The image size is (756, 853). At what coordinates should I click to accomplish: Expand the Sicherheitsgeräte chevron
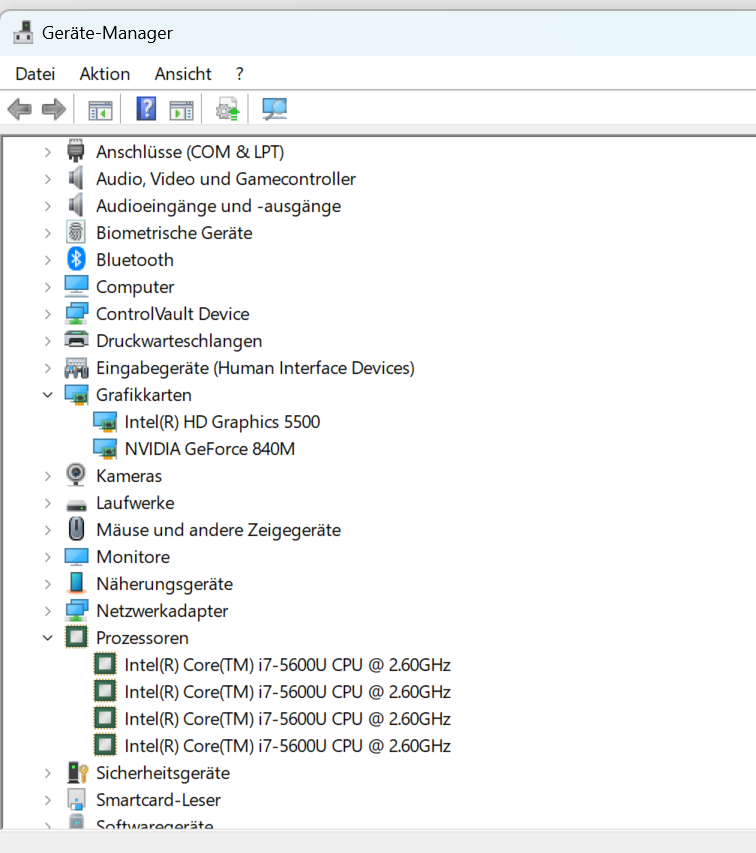(48, 773)
